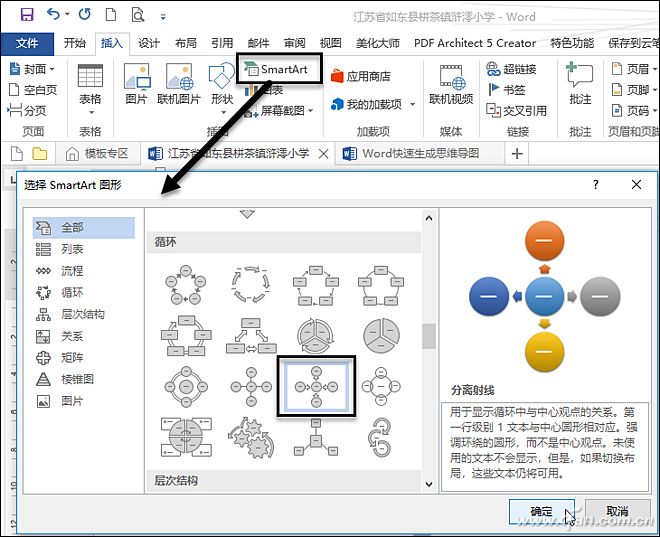Click the Undo arrow icon
Viewport: 660px width, 537px height.
(x=53, y=14)
